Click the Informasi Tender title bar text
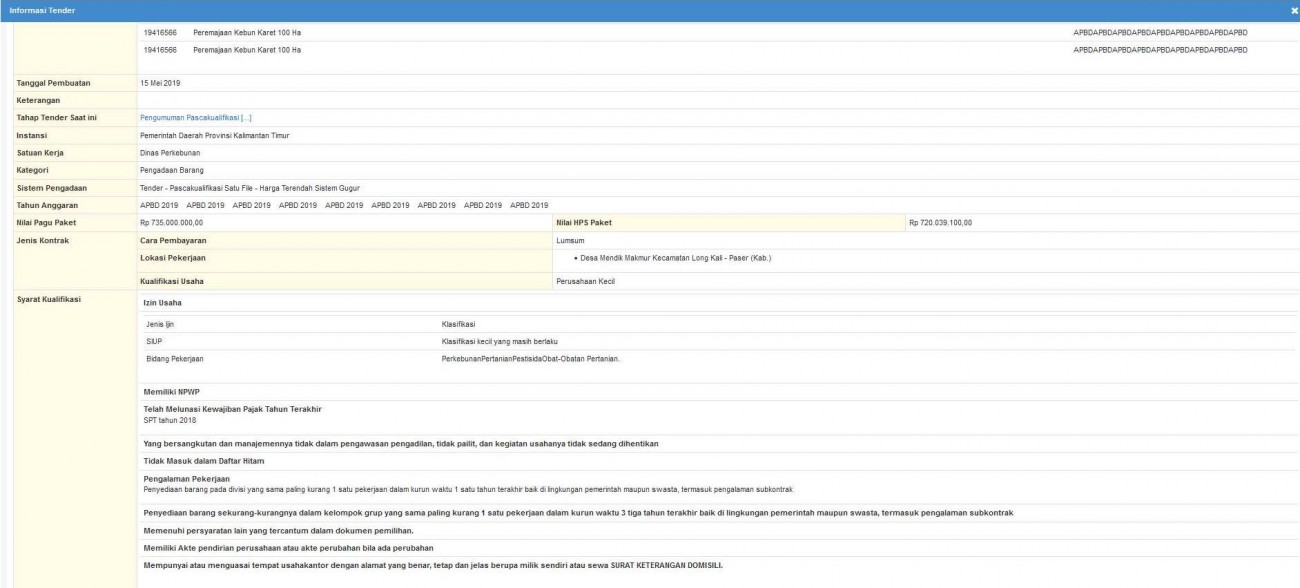The width and height of the screenshot is (1300, 588). (43, 10)
